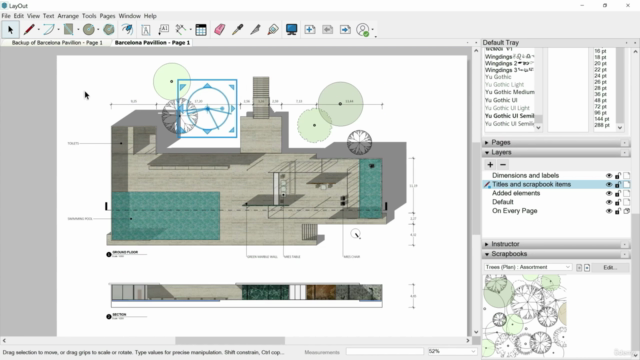Image resolution: width=640 pixels, height=360 pixels.
Task: Switch to Backup of Barcelona Pavillion tab
Action: coord(57,42)
